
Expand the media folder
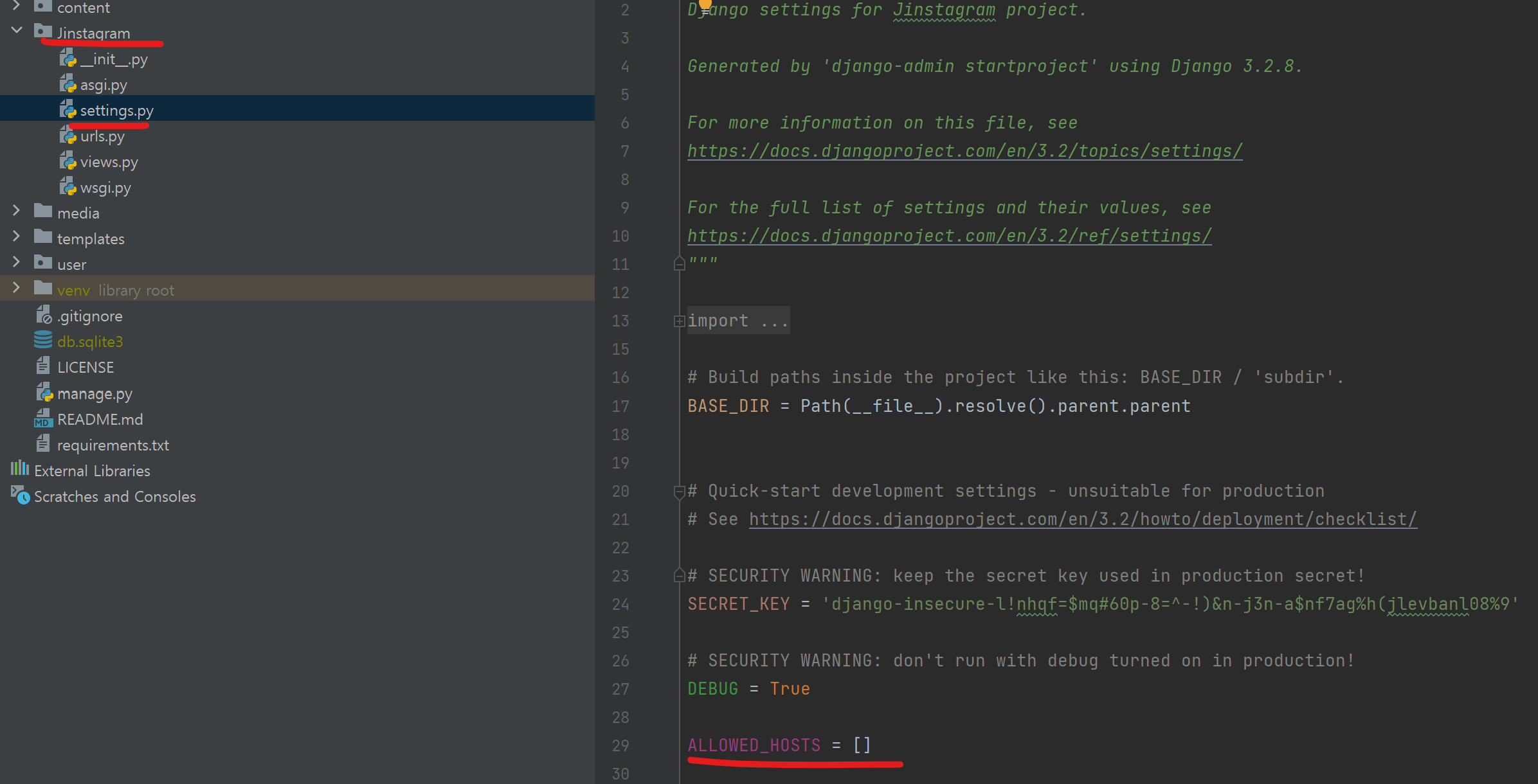coord(17,211)
